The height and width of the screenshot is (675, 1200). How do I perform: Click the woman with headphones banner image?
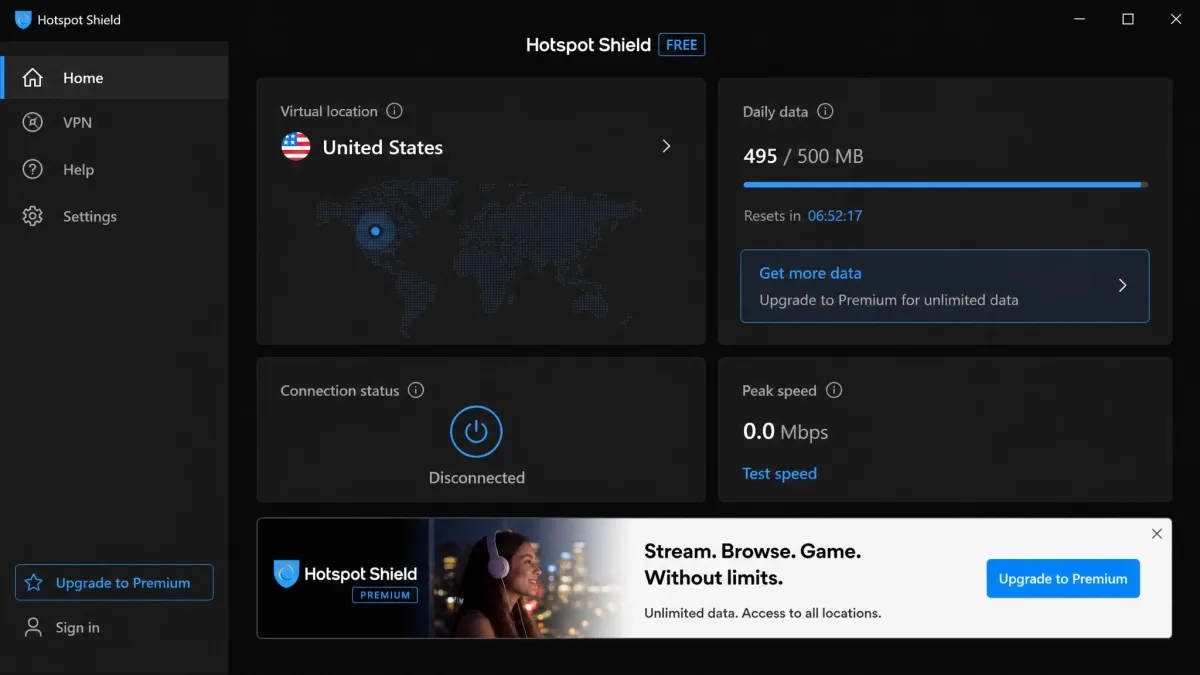coord(530,578)
